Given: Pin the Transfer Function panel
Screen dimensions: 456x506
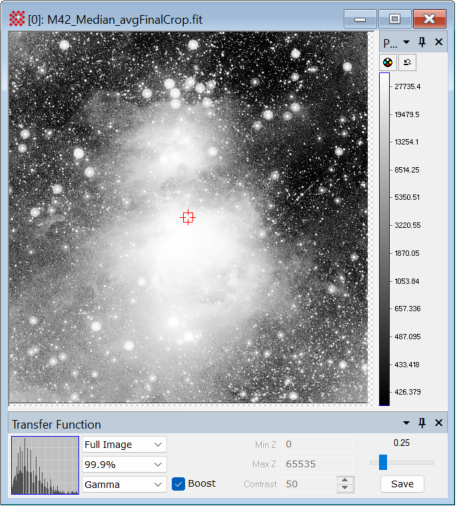Looking at the screenshot, I should (x=422, y=423).
